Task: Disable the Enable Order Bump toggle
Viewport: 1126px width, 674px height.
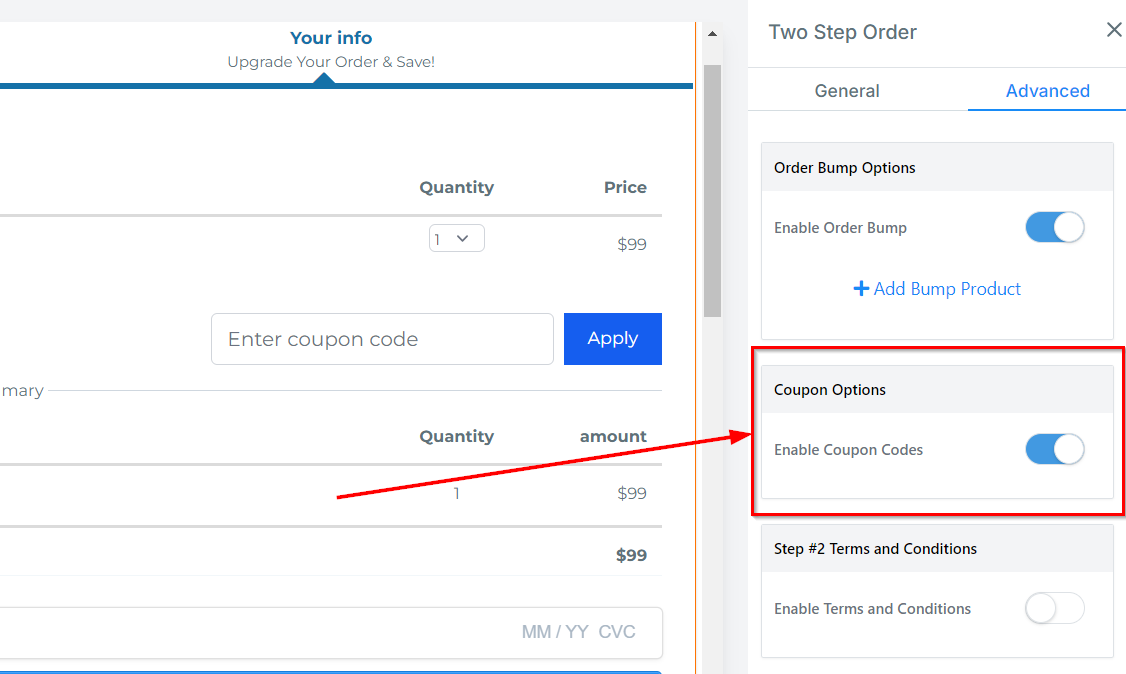Action: pos(1054,228)
